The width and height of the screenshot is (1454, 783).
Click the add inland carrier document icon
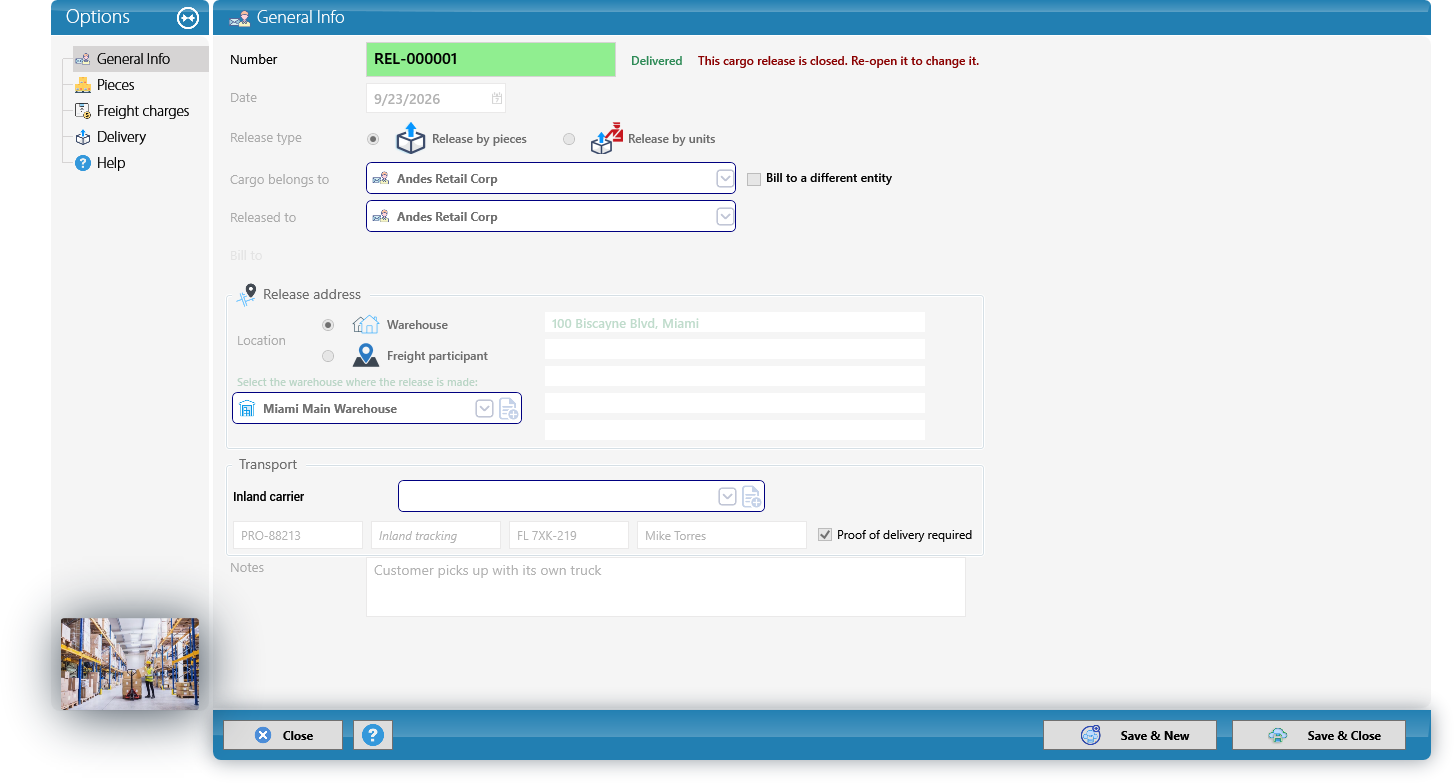click(x=751, y=497)
